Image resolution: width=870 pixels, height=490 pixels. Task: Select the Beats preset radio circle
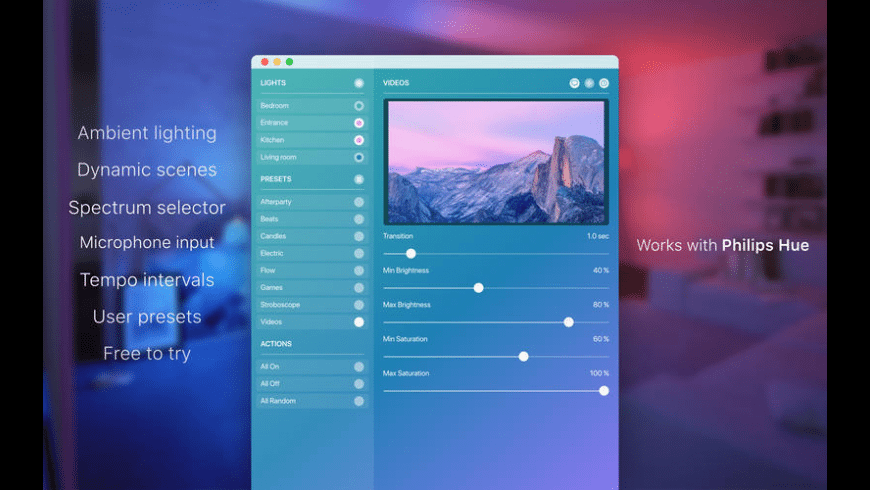[359, 219]
